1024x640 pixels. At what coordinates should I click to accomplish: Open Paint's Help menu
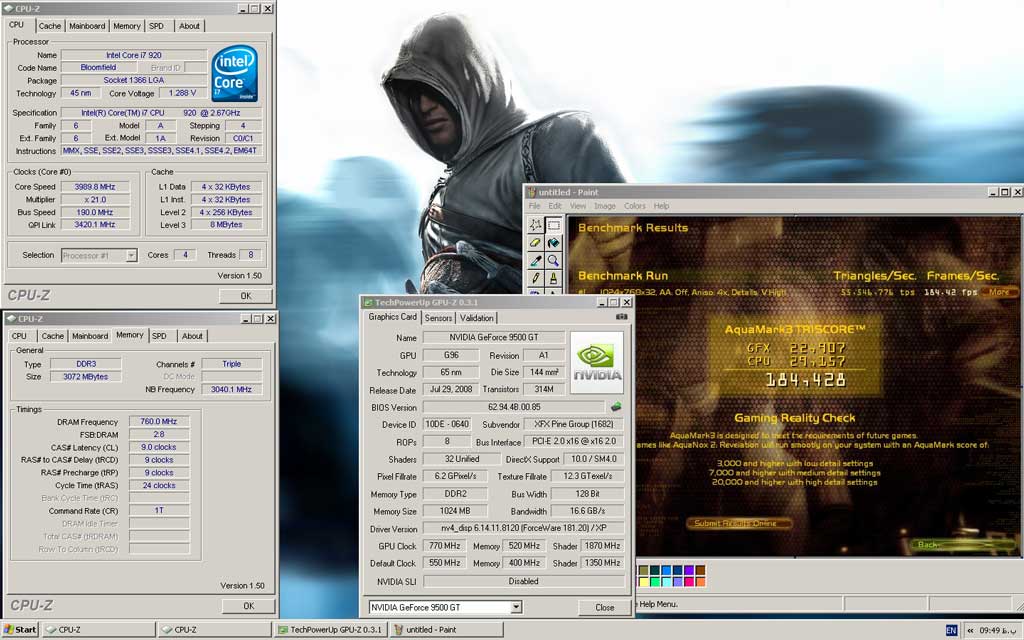(662, 206)
